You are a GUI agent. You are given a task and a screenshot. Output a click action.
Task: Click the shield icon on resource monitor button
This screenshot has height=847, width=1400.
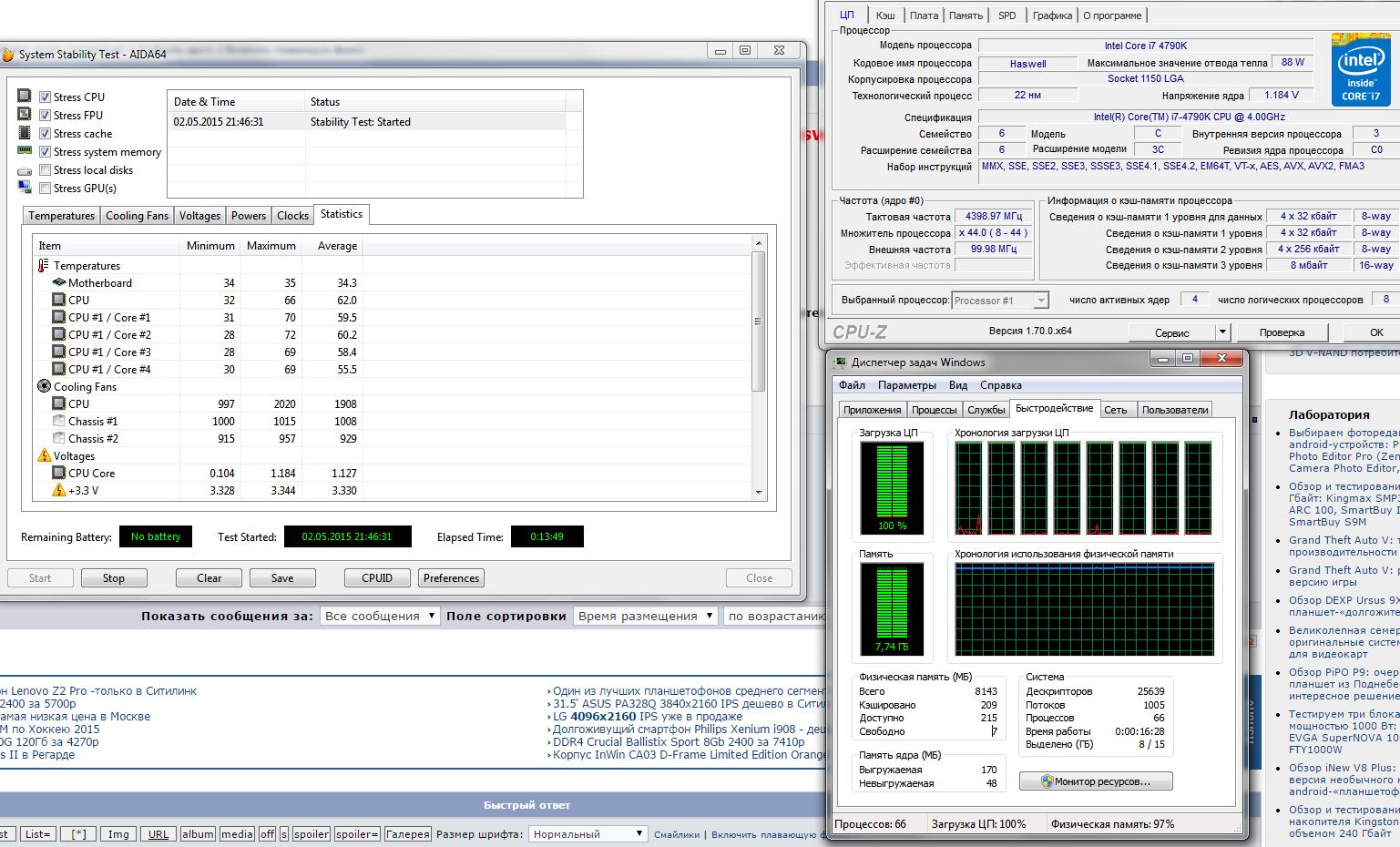(x=1047, y=781)
